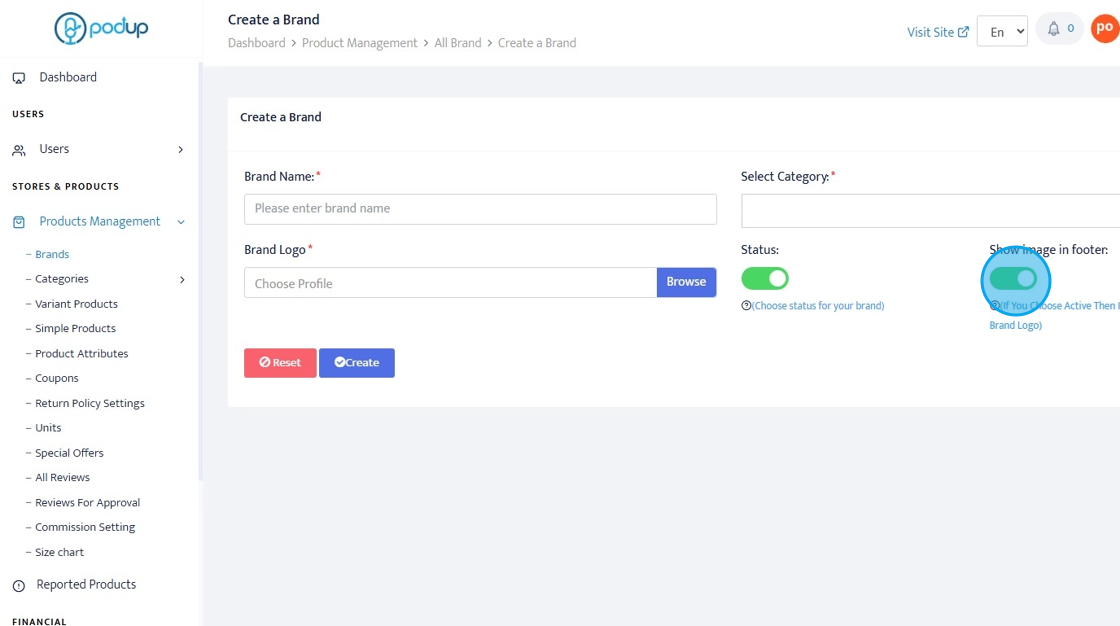
Task: Click the Status help question icon
Action: [746, 306]
